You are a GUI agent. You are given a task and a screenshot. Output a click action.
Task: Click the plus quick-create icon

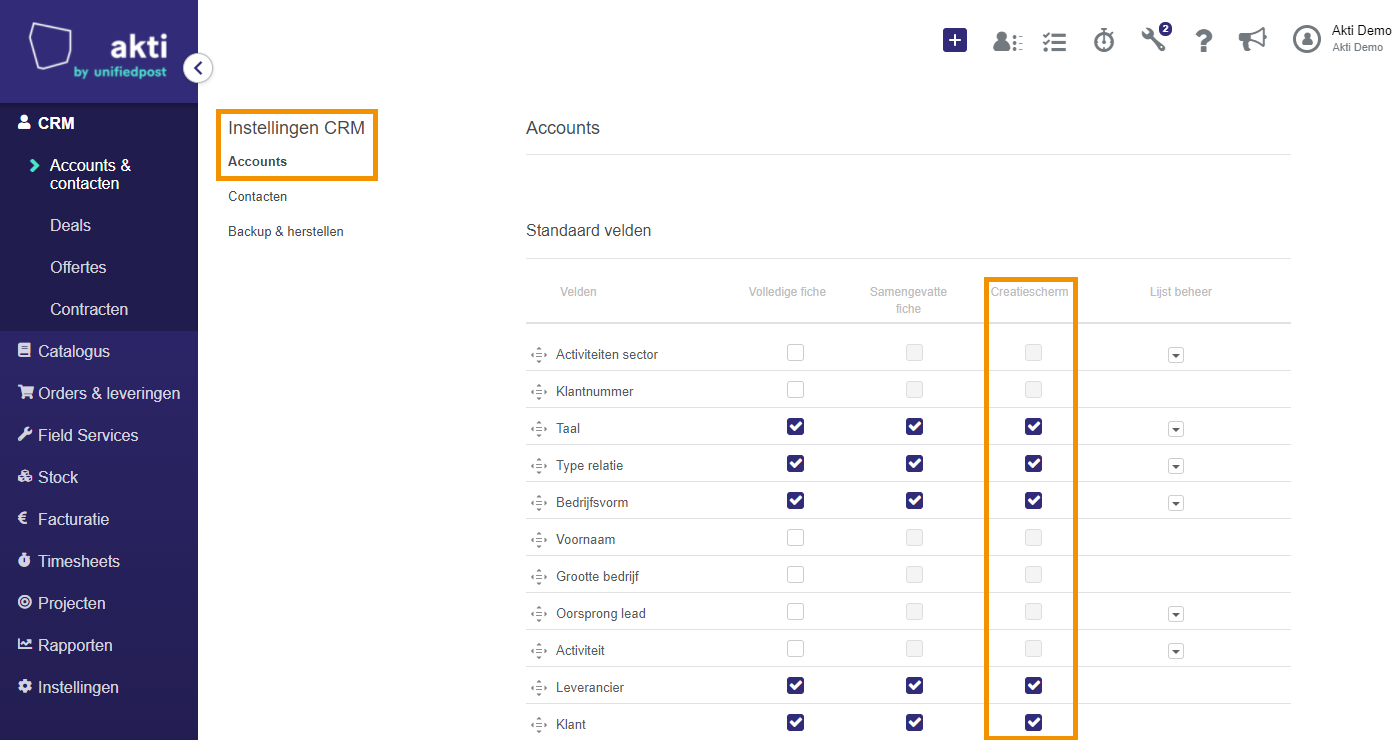955,40
